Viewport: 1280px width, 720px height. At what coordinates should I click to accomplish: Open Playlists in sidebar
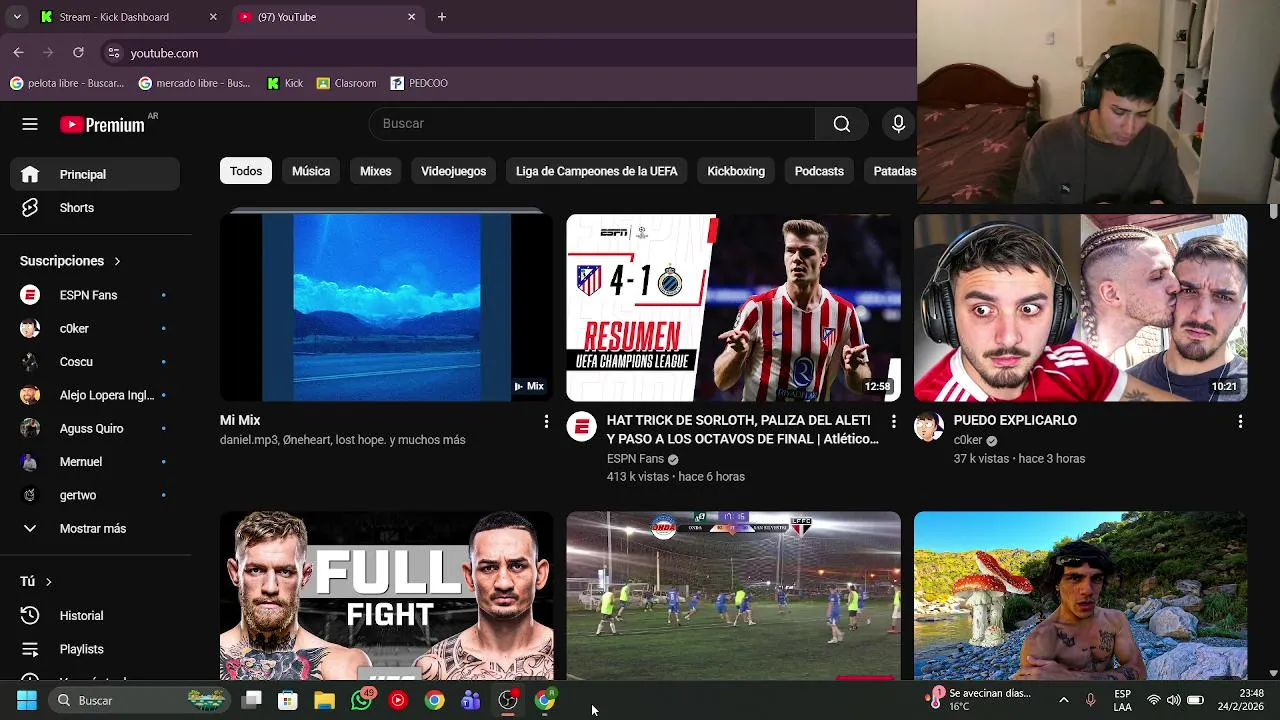point(95,649)
